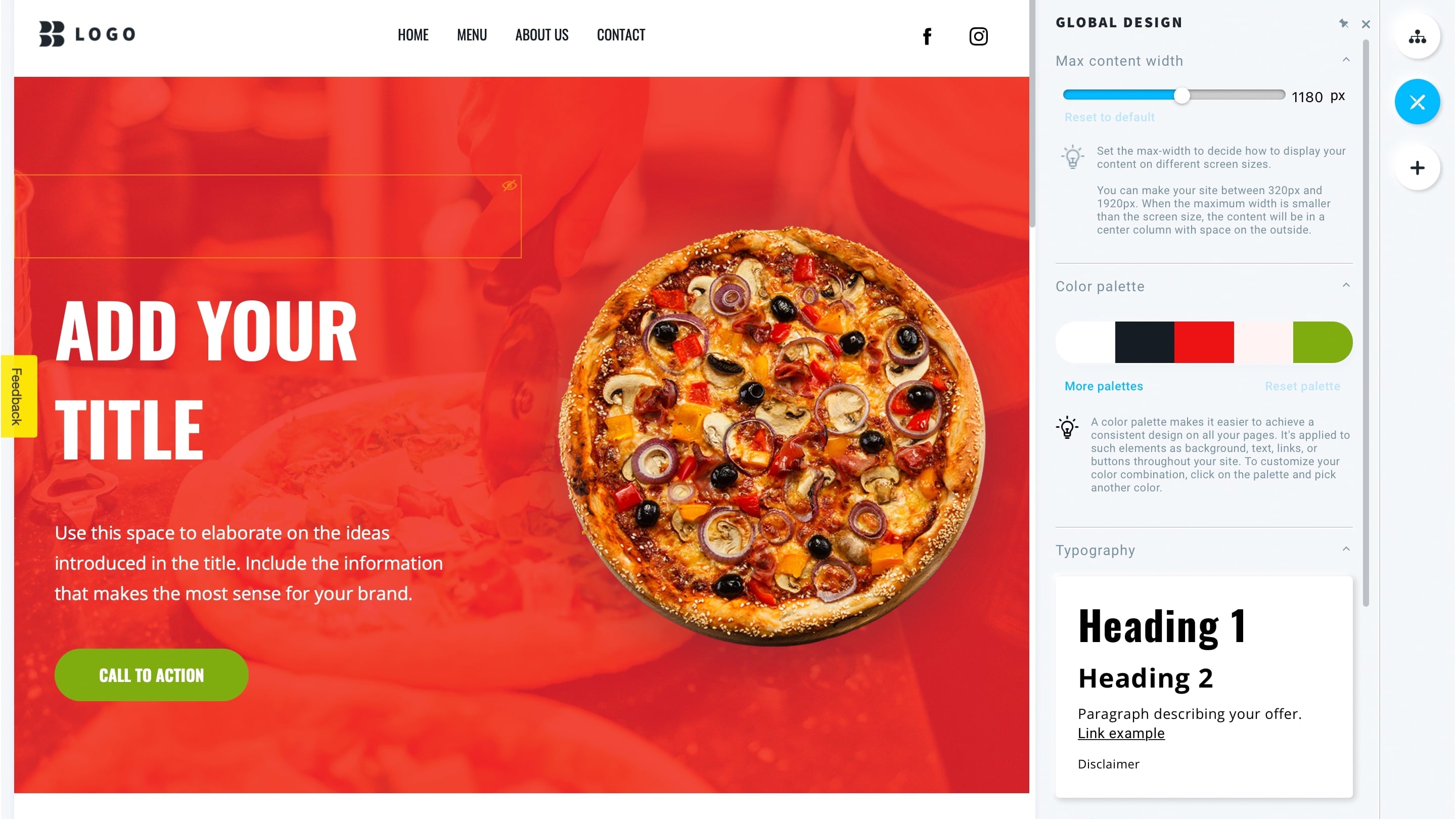Click the Facebook social icon
Image resolution: width=1456 pixels, height=819 pixels.
click(927, 36)
